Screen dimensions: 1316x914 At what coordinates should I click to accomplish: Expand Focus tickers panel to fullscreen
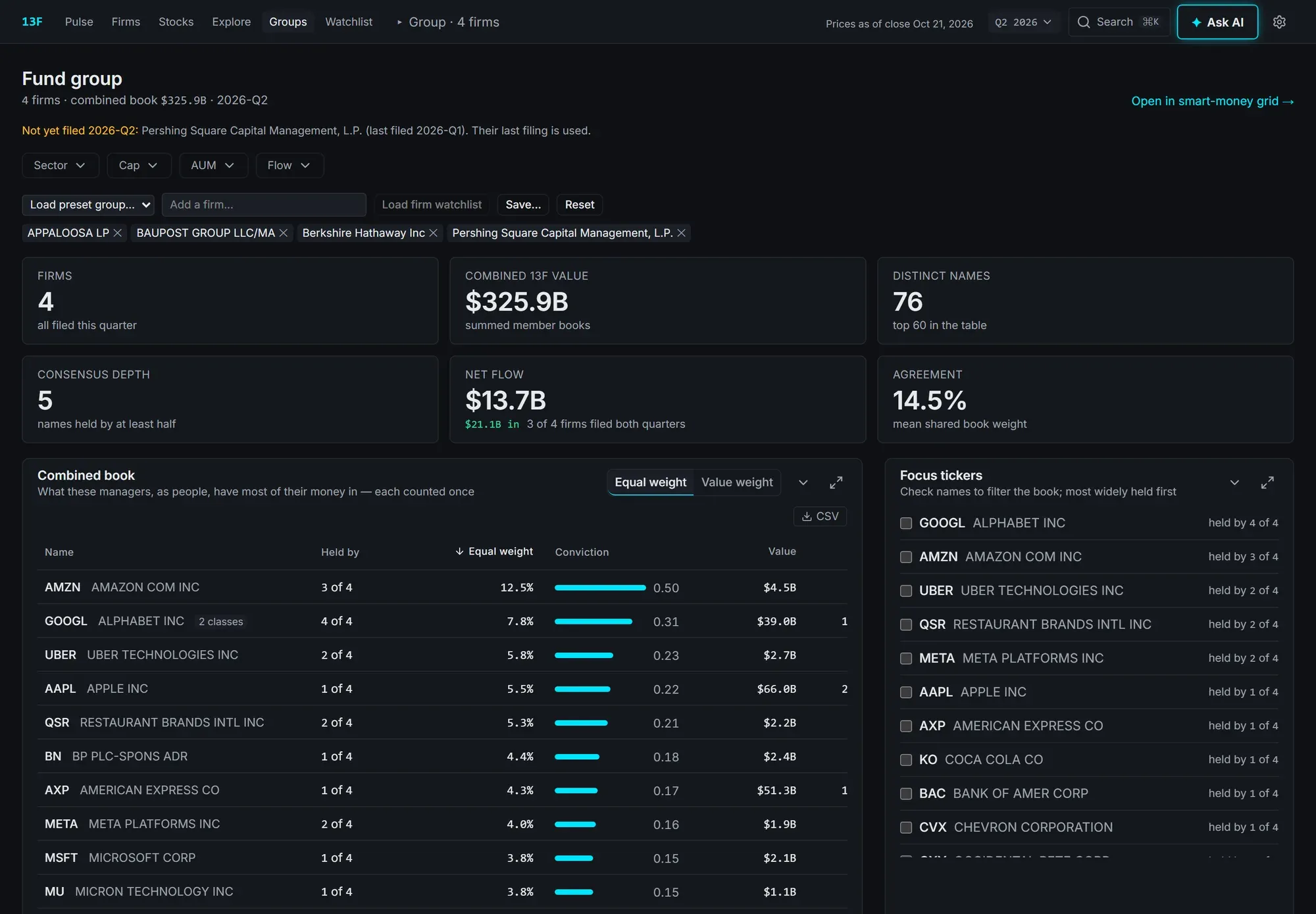pyautogui.click(x=1267, y=482)
